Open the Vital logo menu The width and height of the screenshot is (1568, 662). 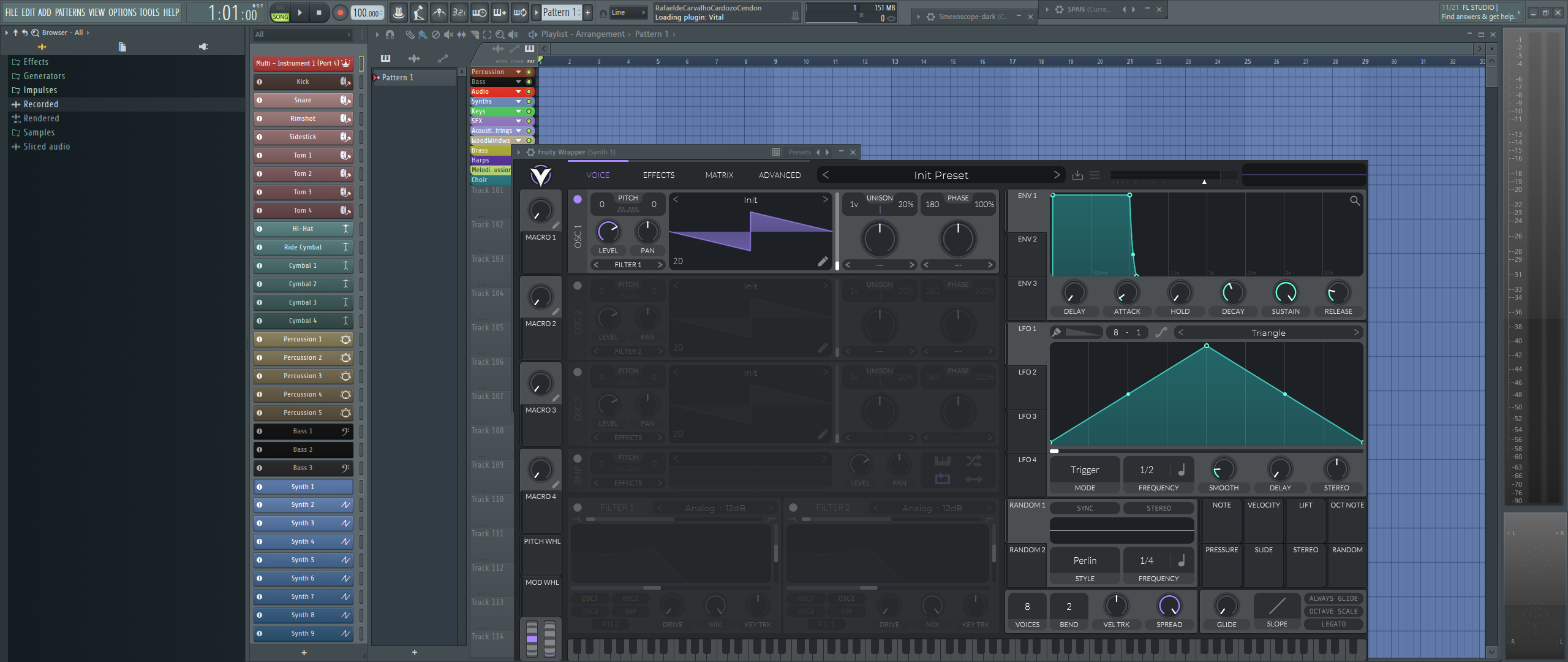541,175
